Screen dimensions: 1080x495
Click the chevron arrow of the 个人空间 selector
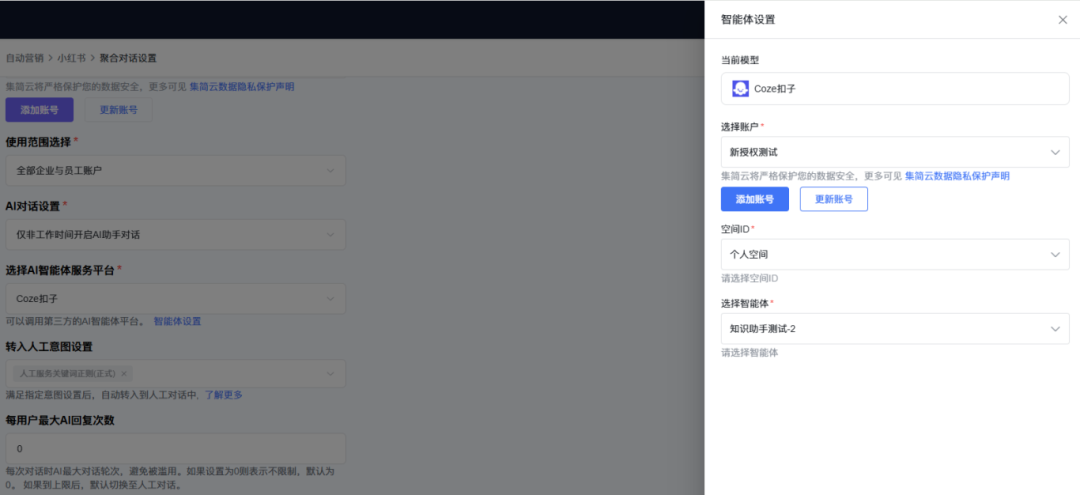coord(1055,255)
